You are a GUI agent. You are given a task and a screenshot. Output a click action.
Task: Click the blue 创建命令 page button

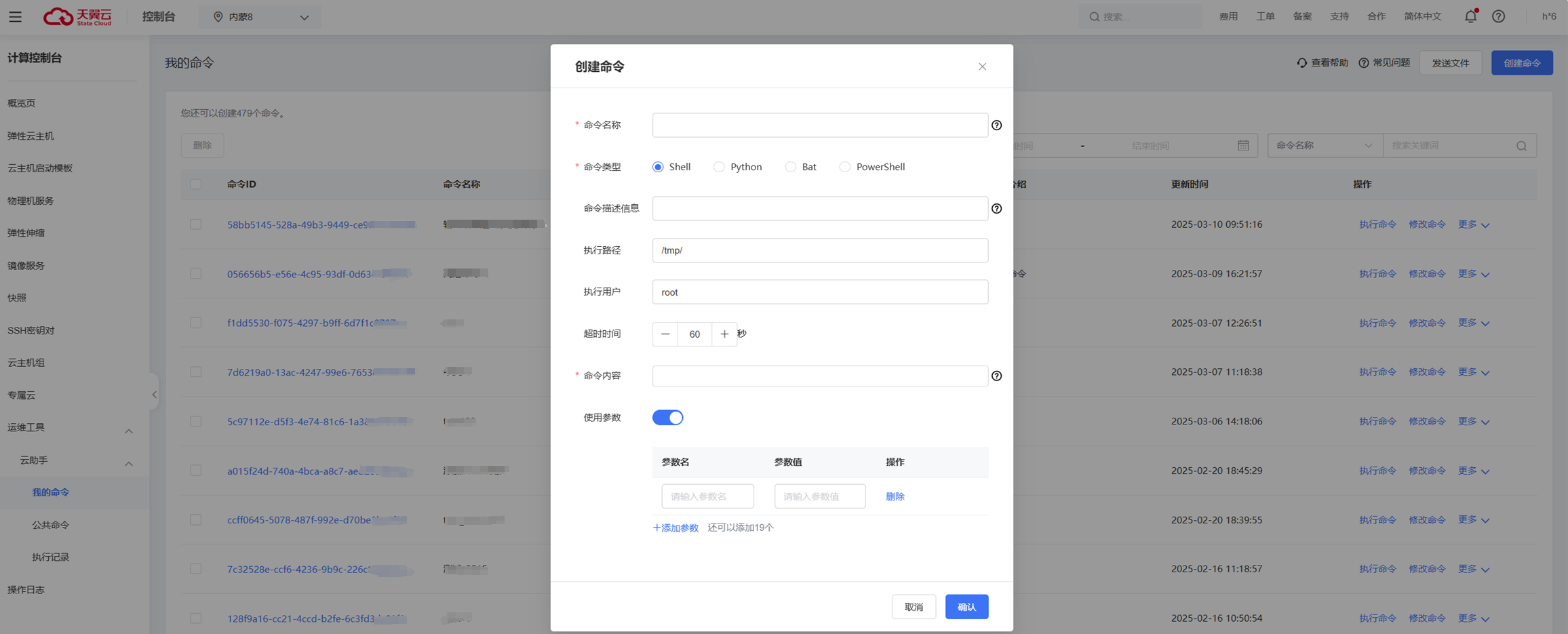click(1522, 63)
